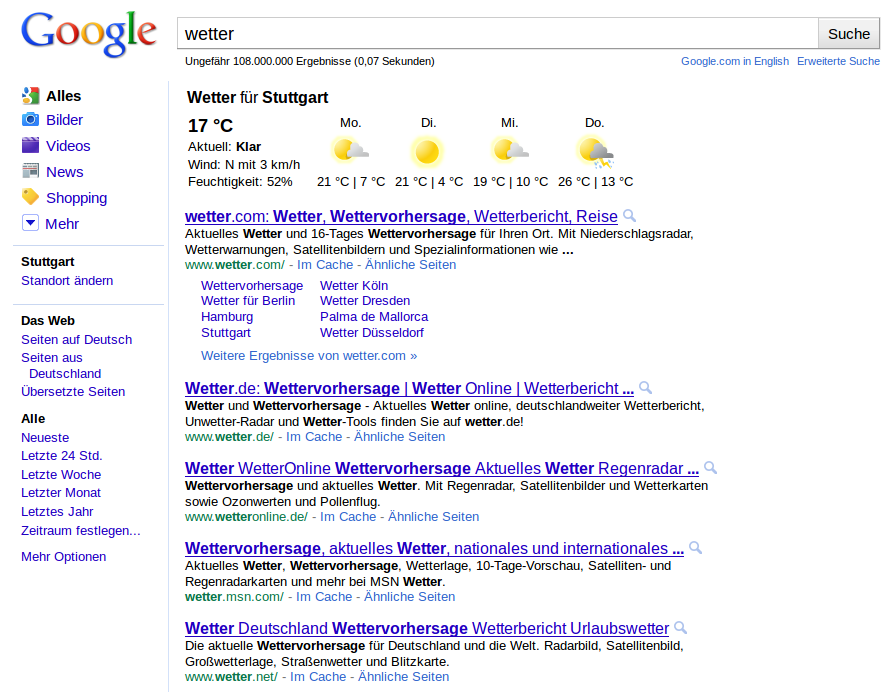Click the Alles sidebar icon
The width and height of the screenshot is (888, 692).
[31, 96]
